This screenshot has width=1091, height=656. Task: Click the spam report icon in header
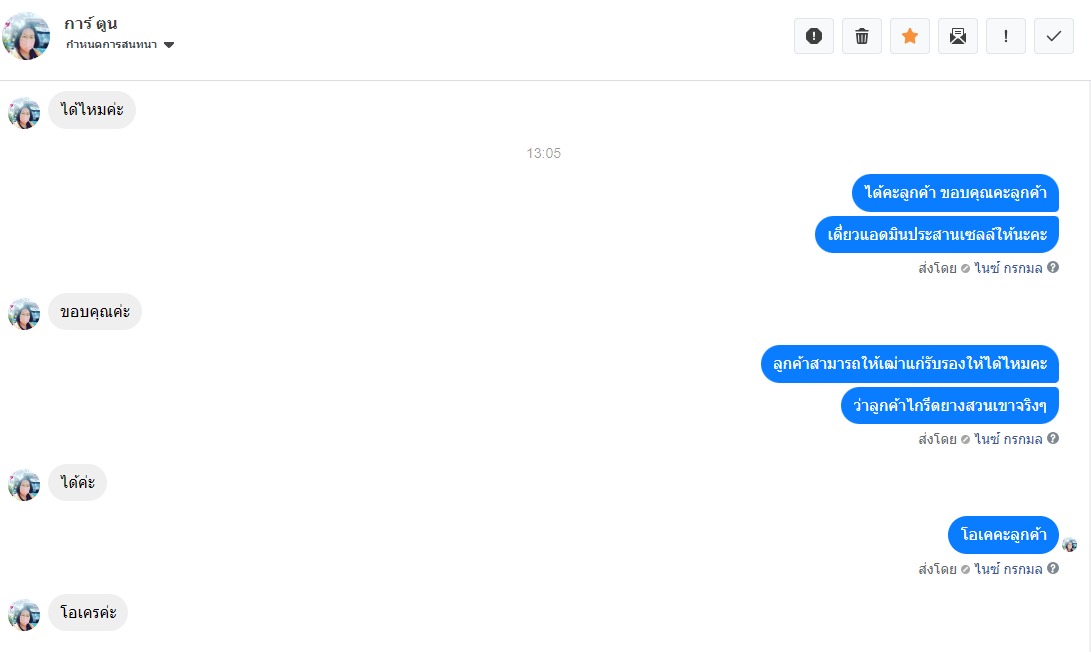(813, 36)
